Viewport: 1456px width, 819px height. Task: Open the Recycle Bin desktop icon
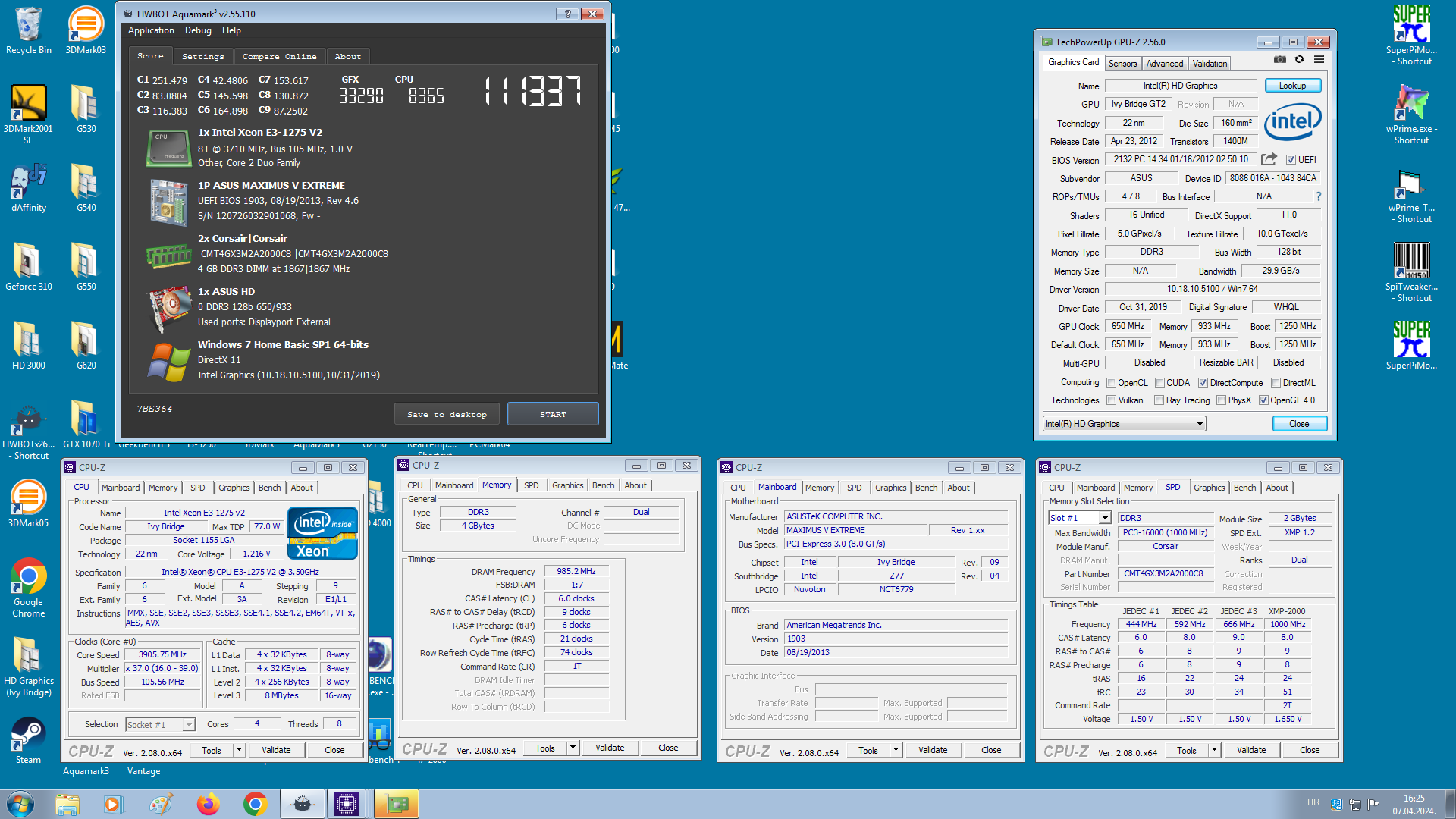[29, 31]
